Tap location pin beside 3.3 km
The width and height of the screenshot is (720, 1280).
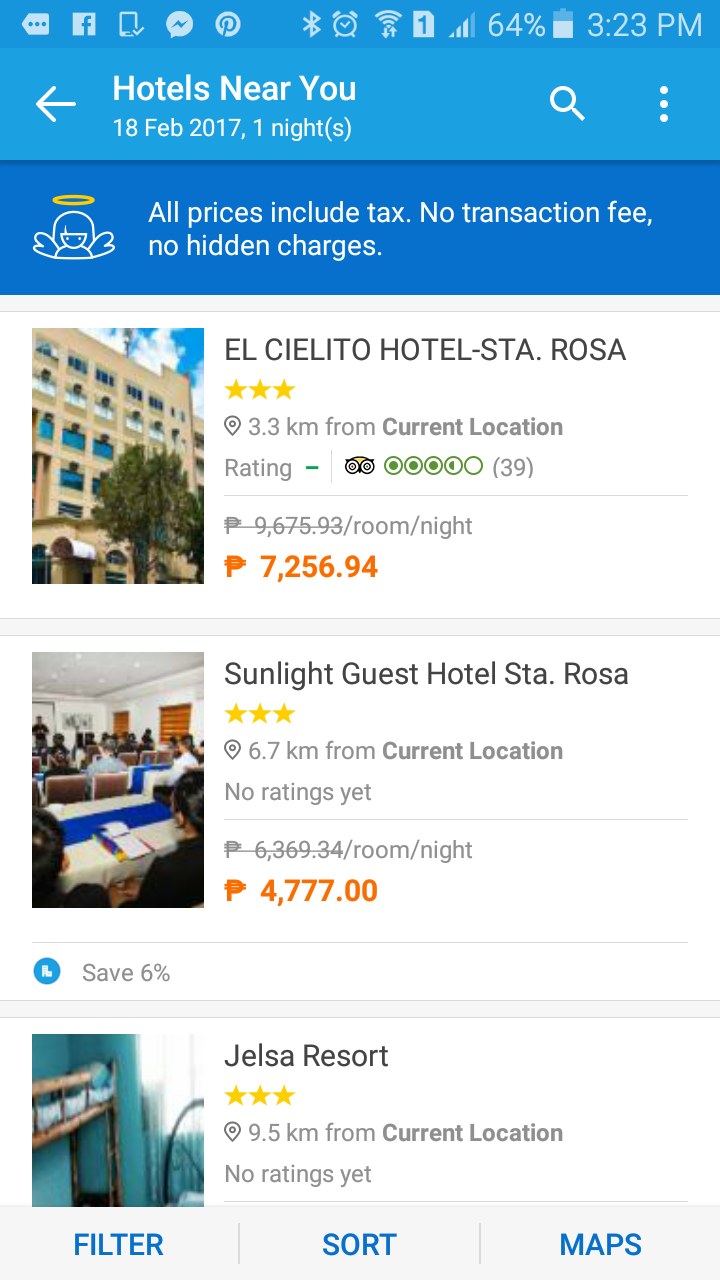click(233, 427)
